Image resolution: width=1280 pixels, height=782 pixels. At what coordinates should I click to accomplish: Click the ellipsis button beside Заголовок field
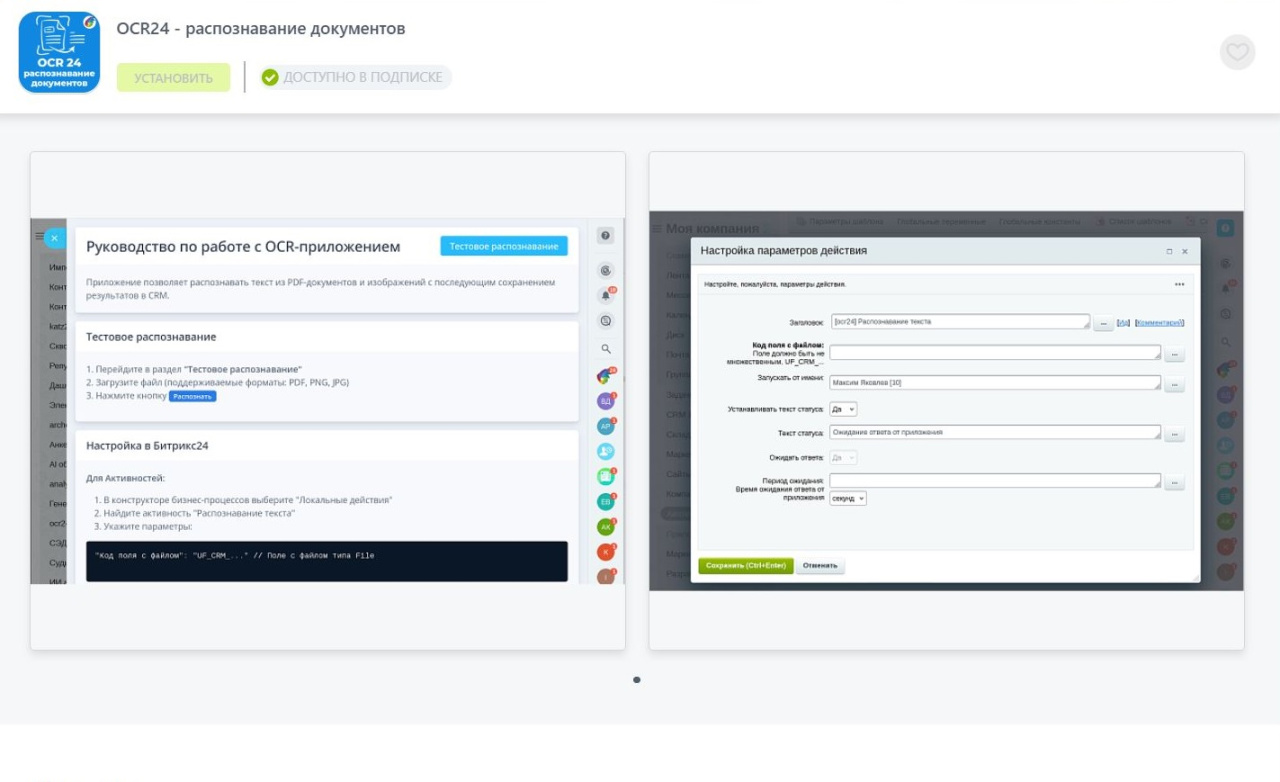(x=1103, y=323)
